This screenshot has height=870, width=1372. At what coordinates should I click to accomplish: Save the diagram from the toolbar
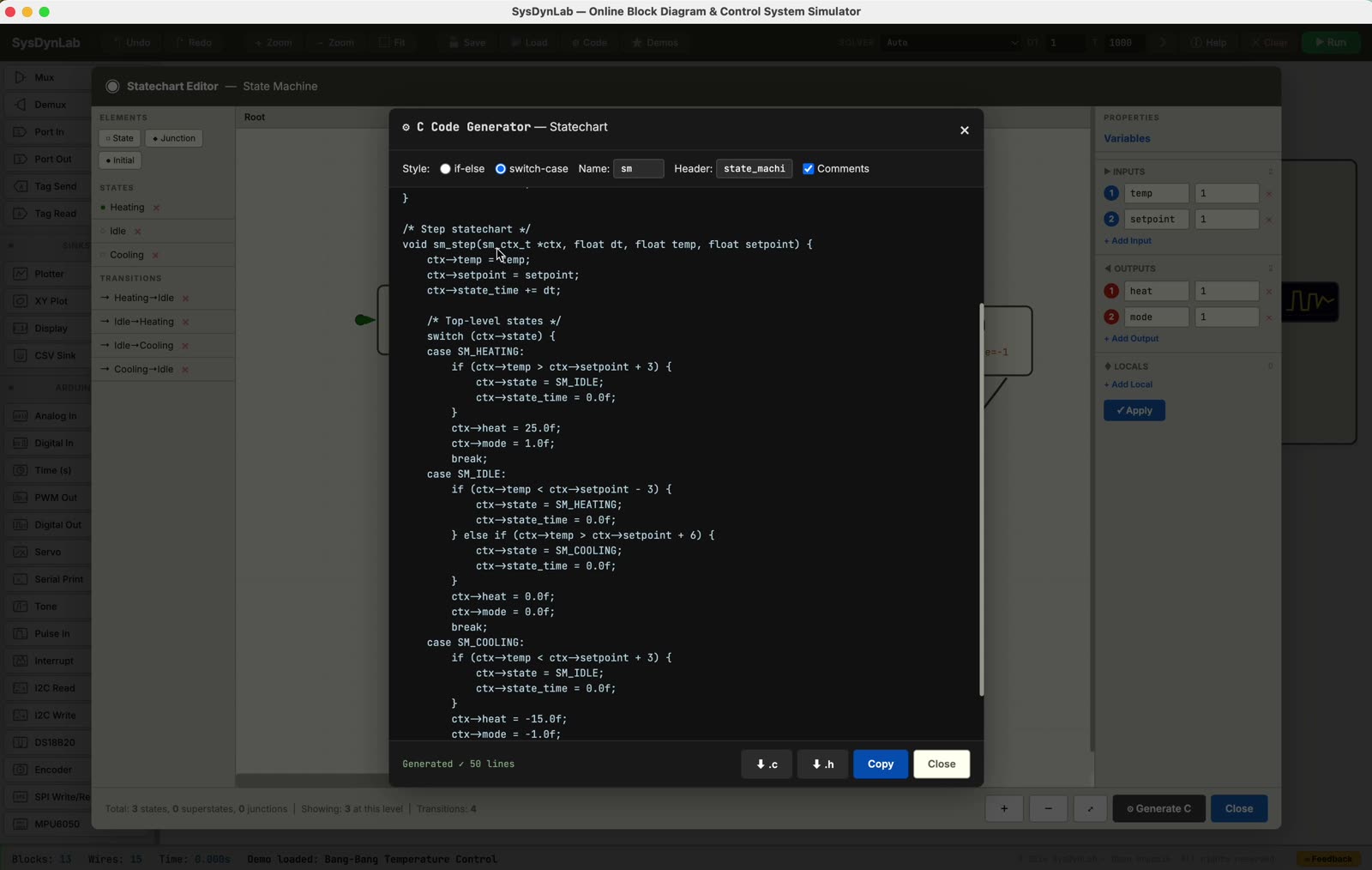click(467, 43)
